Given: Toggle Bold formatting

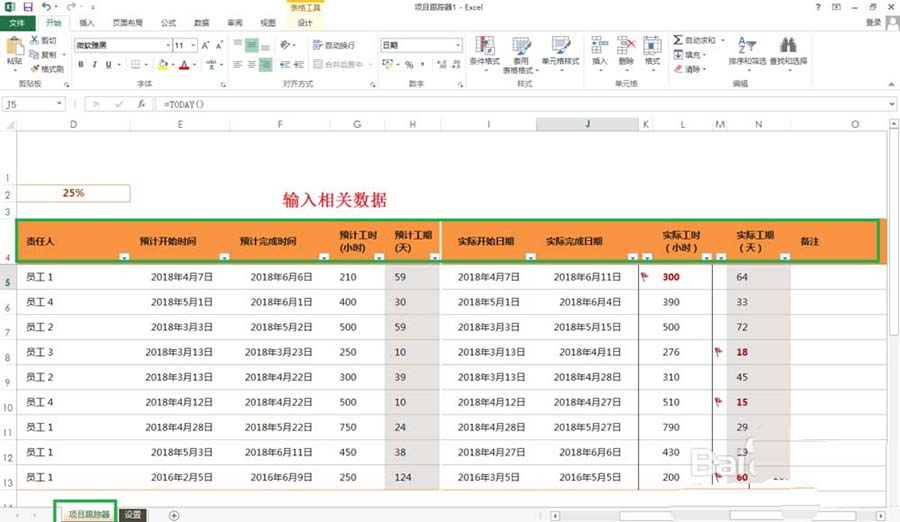Looking at the screenshot, I should click(x=81, y=65).
